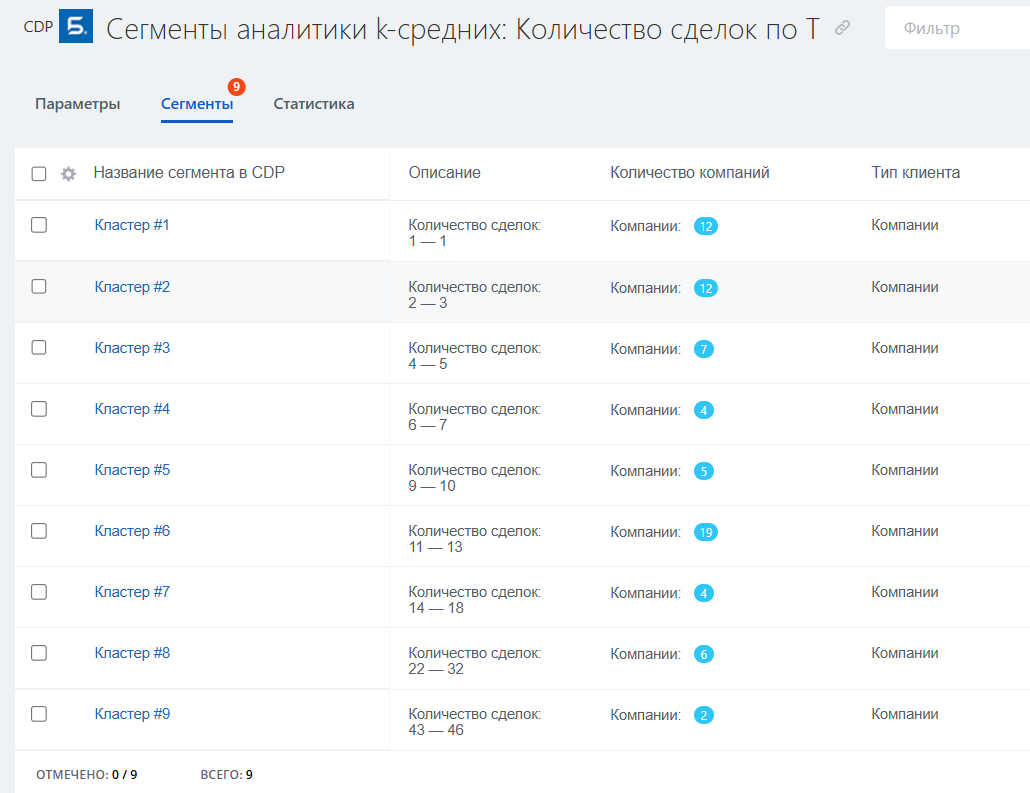
Task: Click description Количество сделок: 14 — 18
Action: (475, 600)
